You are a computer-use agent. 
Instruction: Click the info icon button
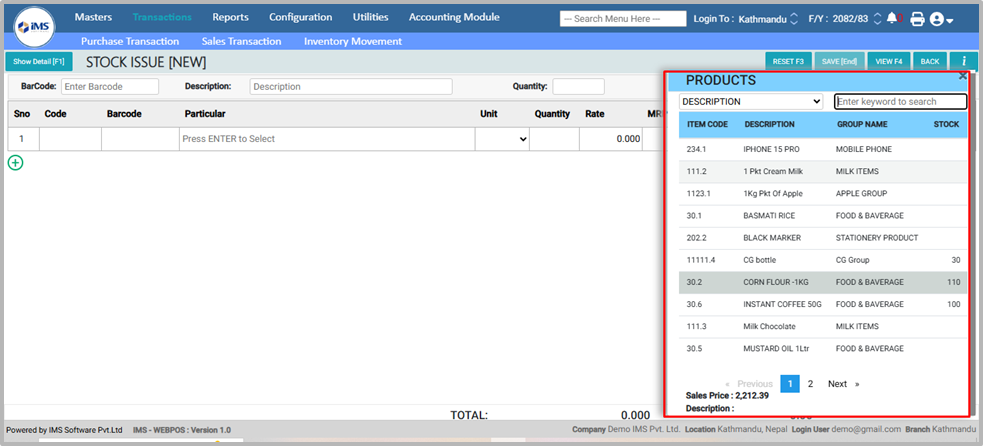(x=962, y=61)
